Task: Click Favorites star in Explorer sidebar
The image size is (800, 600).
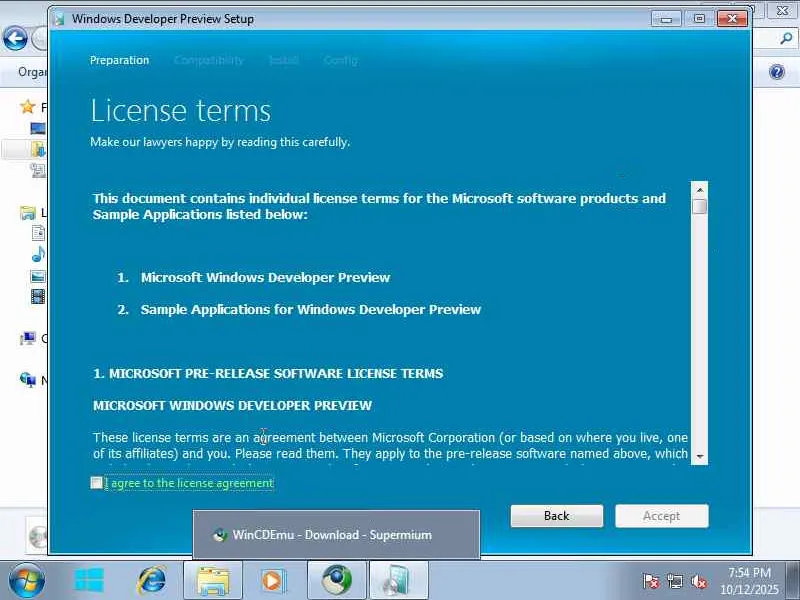Action: 27,107
